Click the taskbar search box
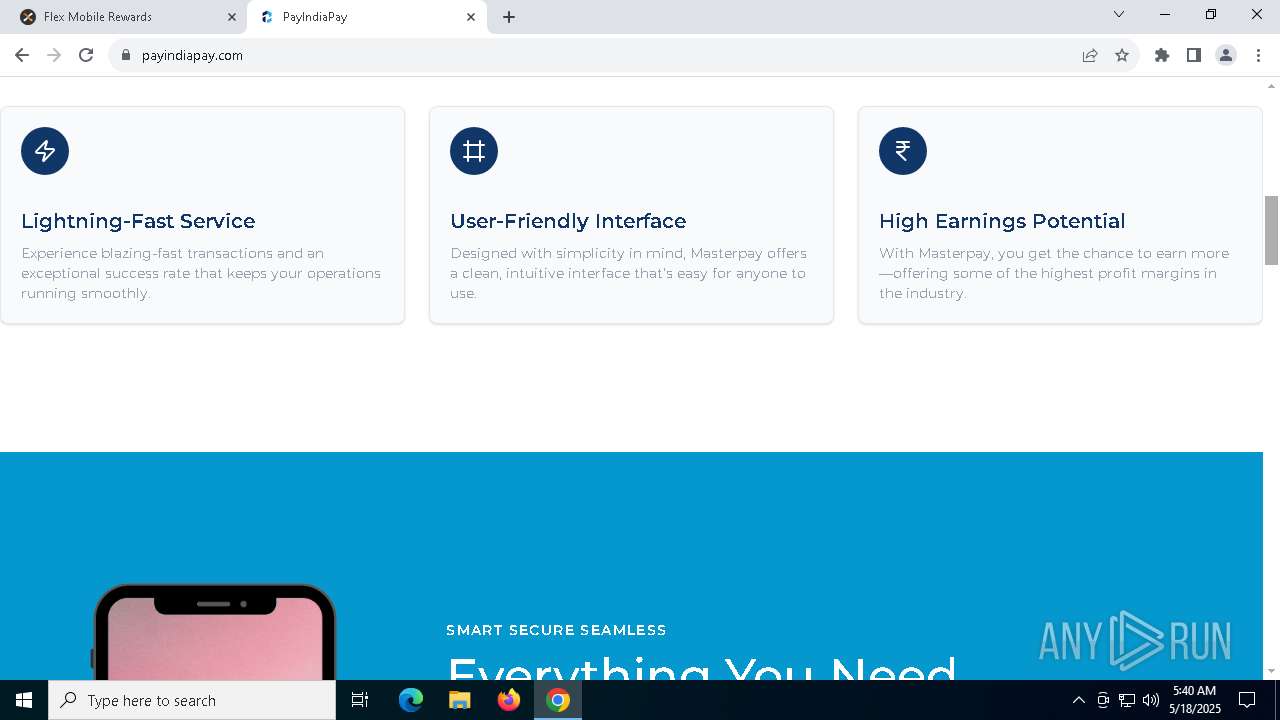This screenshot has height=720, width=1280. 192,700
